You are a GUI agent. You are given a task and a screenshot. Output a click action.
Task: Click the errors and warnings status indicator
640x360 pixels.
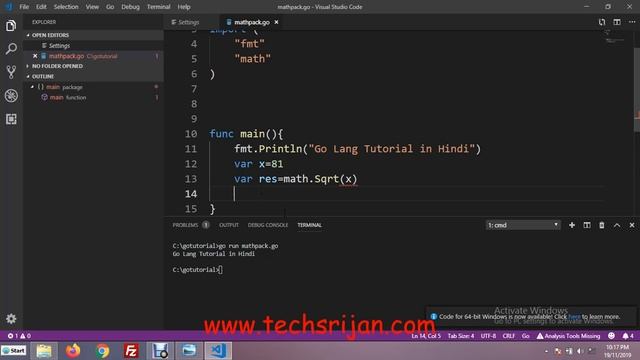pyautogui.click(x=19, y=336)
